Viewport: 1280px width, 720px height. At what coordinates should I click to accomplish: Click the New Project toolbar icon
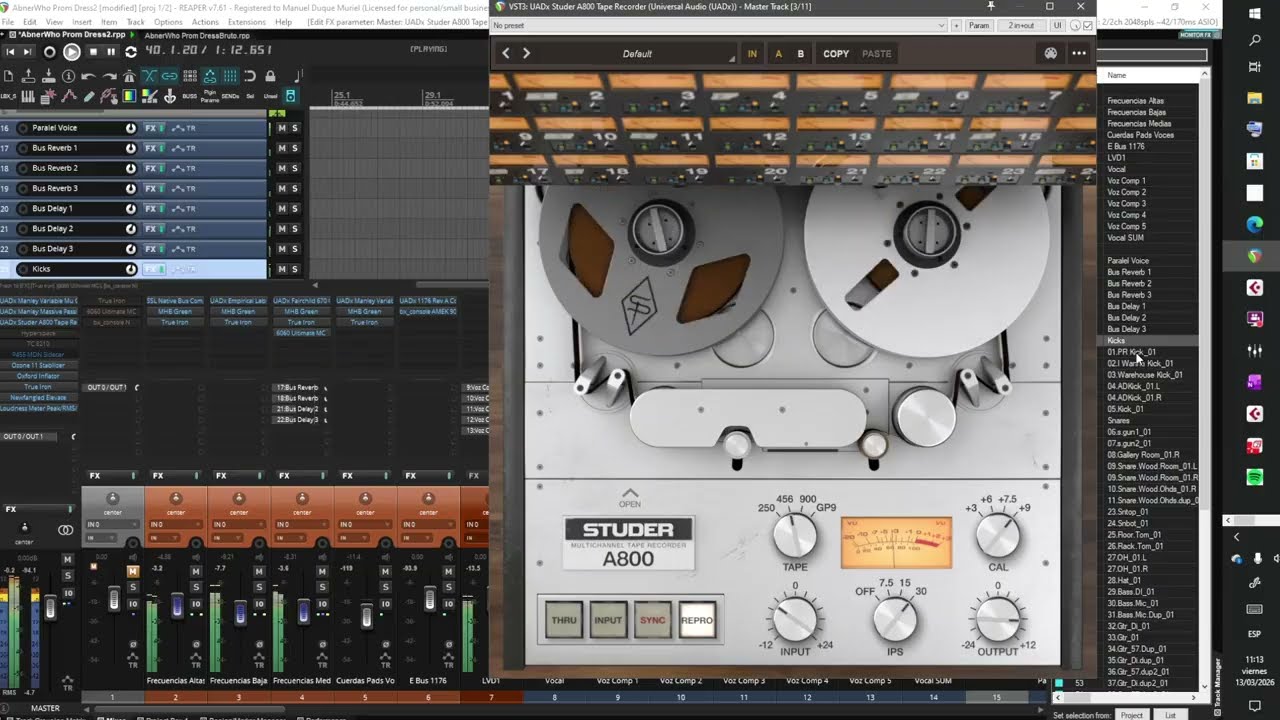point(9,76)
